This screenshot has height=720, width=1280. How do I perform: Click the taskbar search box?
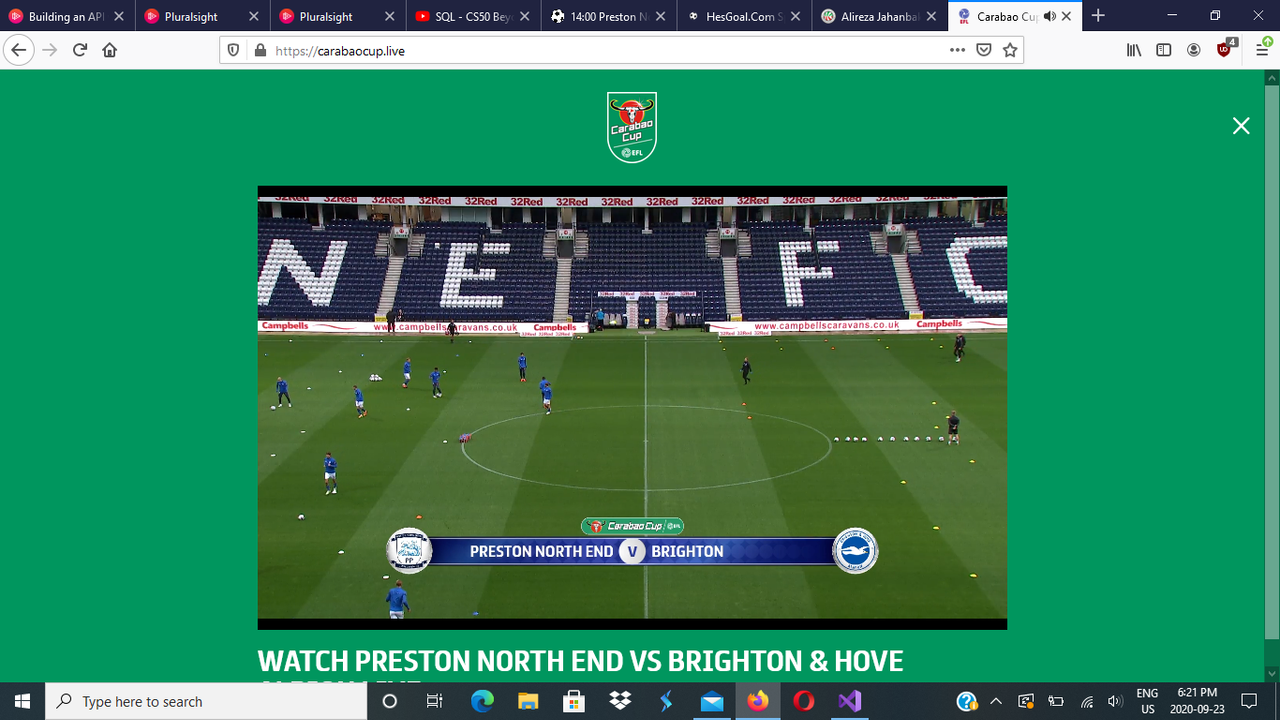(207, 701)
